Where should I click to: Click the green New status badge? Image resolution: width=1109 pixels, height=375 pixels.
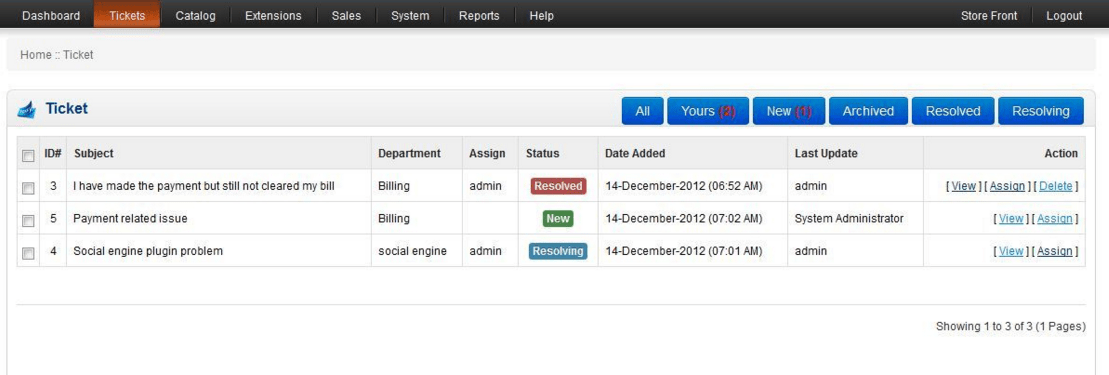pyautogui.click(x=558, y=219)
